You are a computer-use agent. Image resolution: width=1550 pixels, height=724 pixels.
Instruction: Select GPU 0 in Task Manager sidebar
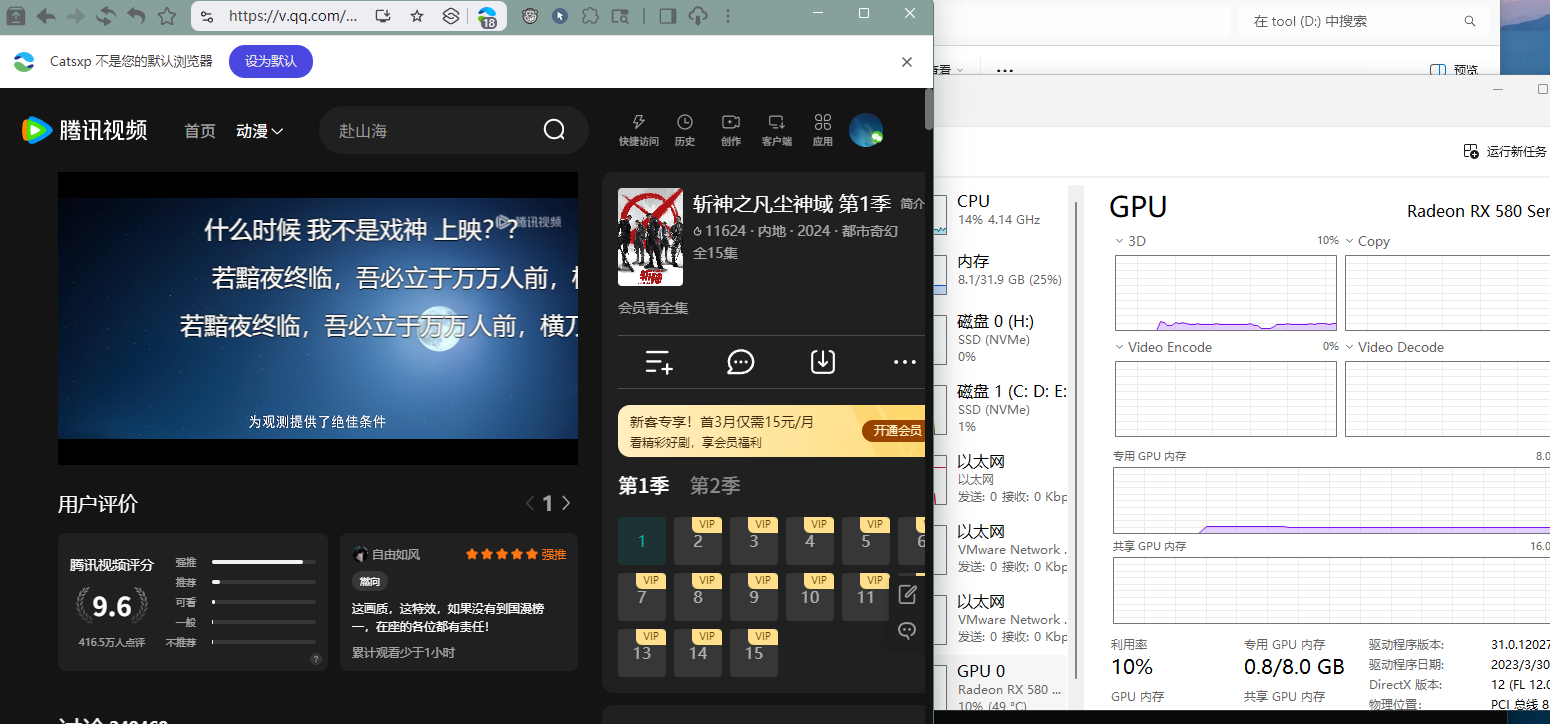tap(1001, 686)
